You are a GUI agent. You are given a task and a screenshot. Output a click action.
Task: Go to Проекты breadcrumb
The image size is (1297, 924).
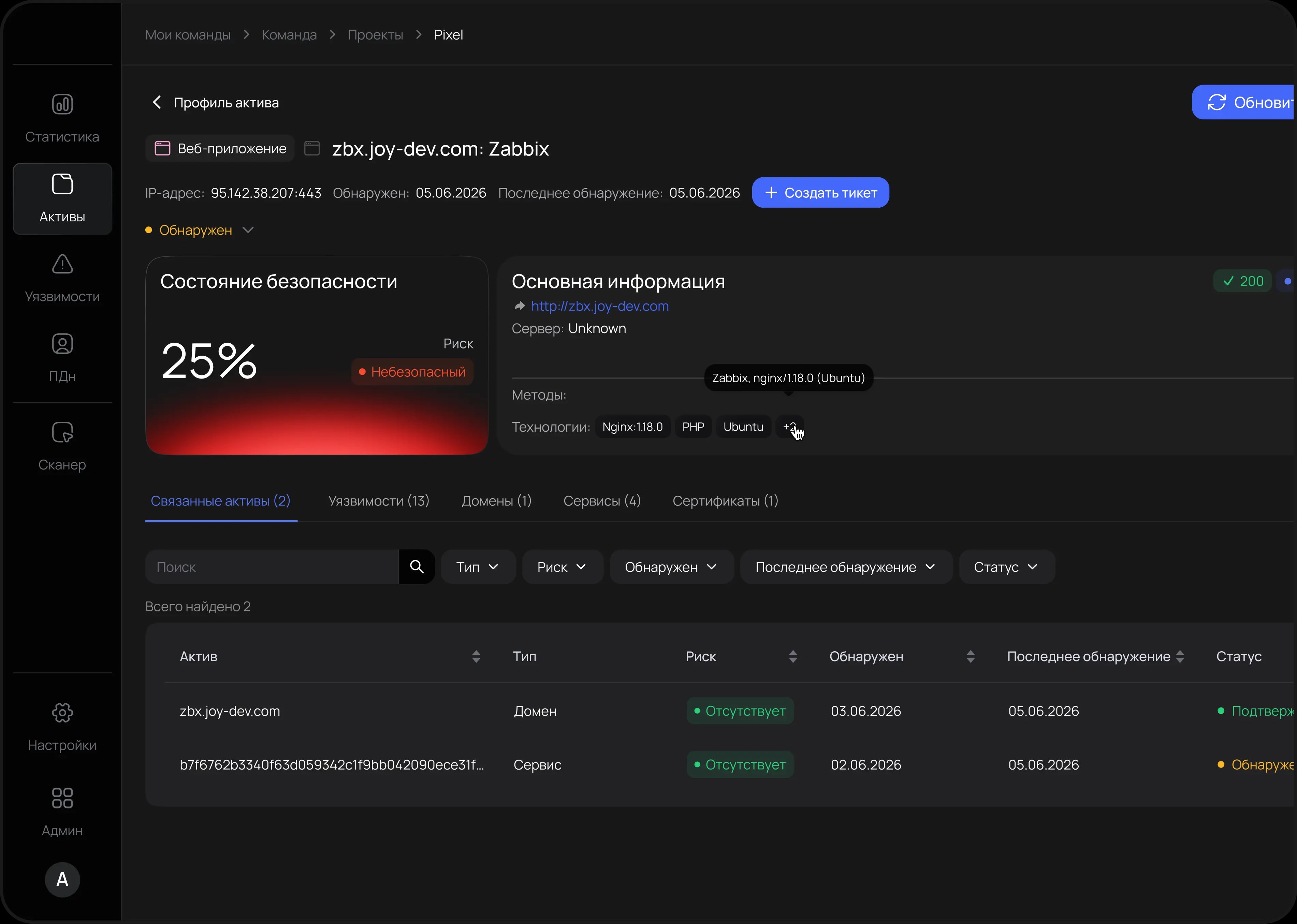(375, 35)
